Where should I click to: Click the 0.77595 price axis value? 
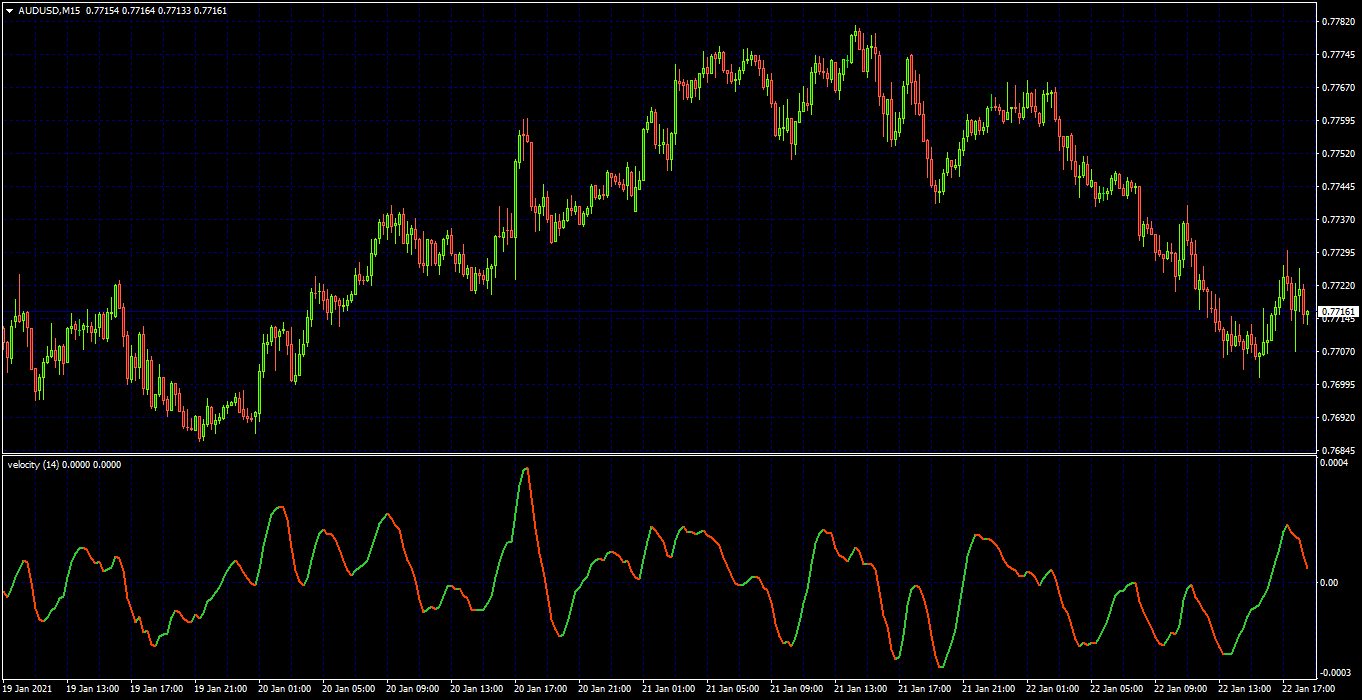1338,120
